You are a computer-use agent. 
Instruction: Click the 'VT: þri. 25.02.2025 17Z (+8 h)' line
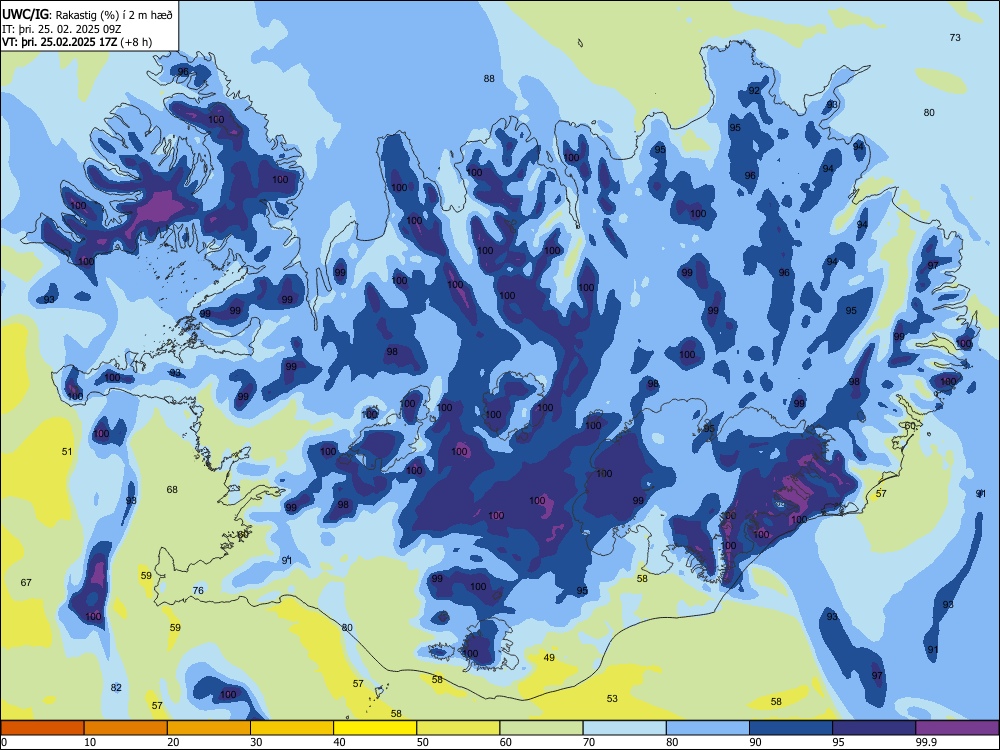77,42
